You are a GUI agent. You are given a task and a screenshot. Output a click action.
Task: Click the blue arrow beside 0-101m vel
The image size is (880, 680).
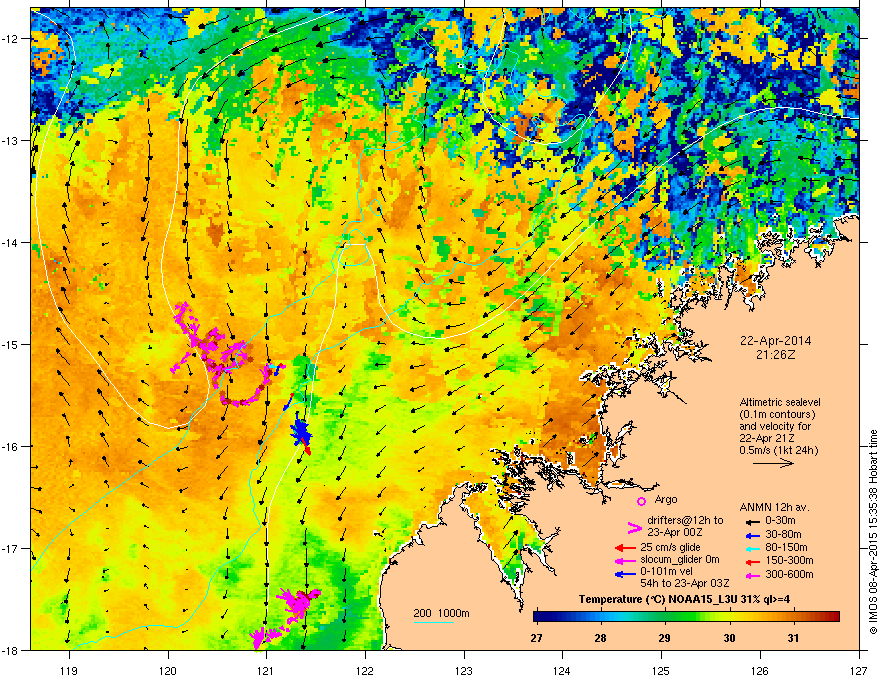(625, 573)
